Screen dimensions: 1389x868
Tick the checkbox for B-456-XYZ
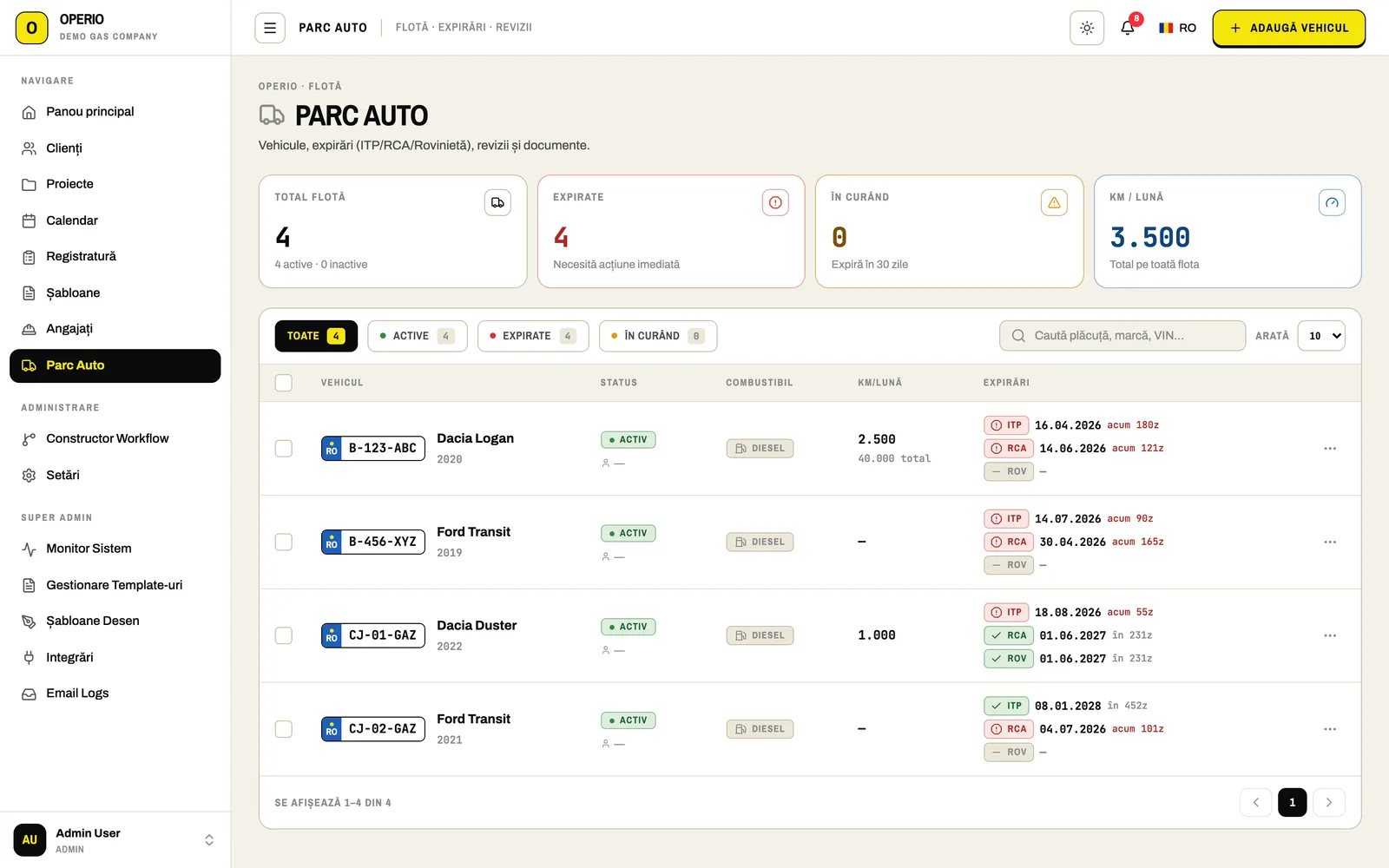[284, 542]
